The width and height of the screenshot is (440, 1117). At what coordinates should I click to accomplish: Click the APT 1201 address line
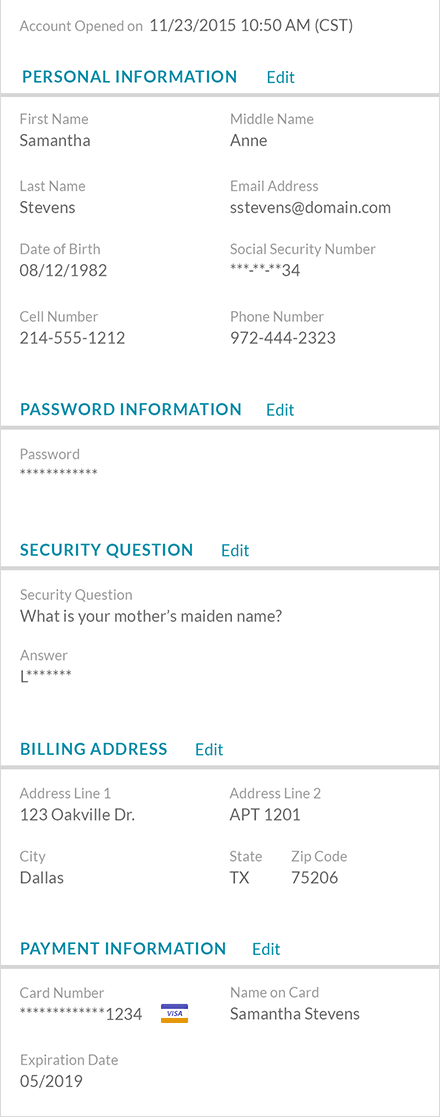(265, 815)
